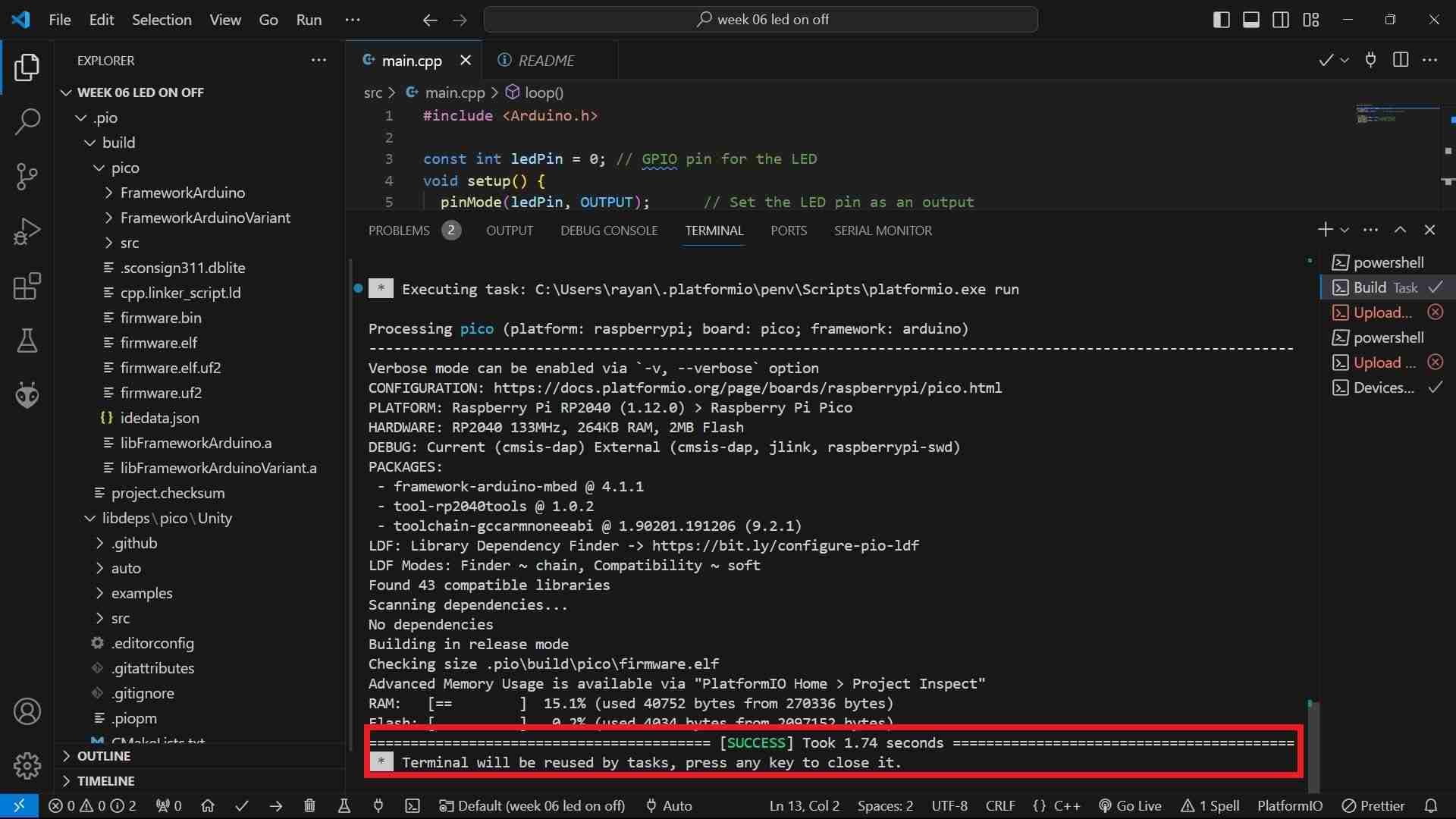Viewport: 1456px width, 819px height.
Task: Split the editor right
Action: [1401, 60]
